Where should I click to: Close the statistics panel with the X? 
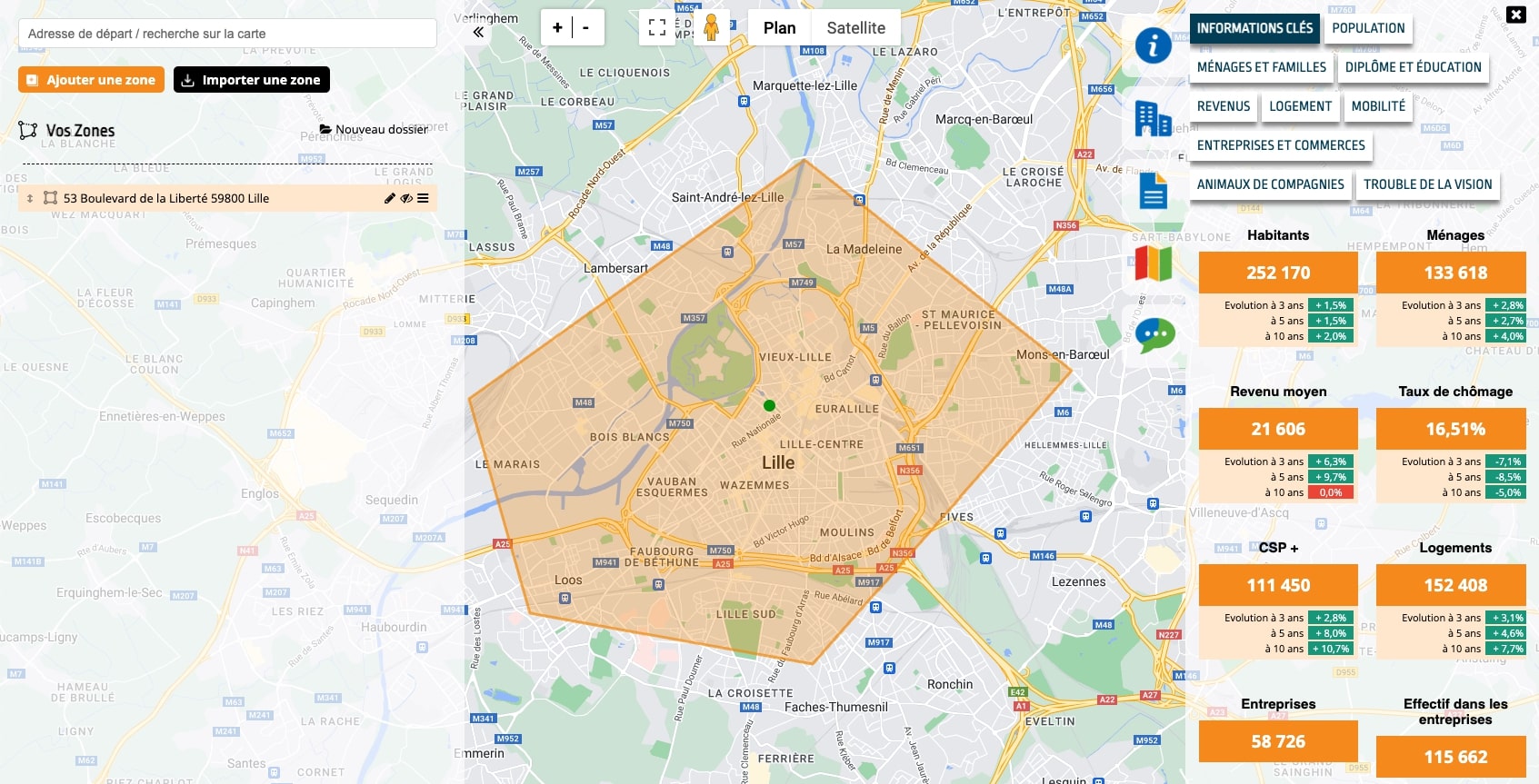1516,15
